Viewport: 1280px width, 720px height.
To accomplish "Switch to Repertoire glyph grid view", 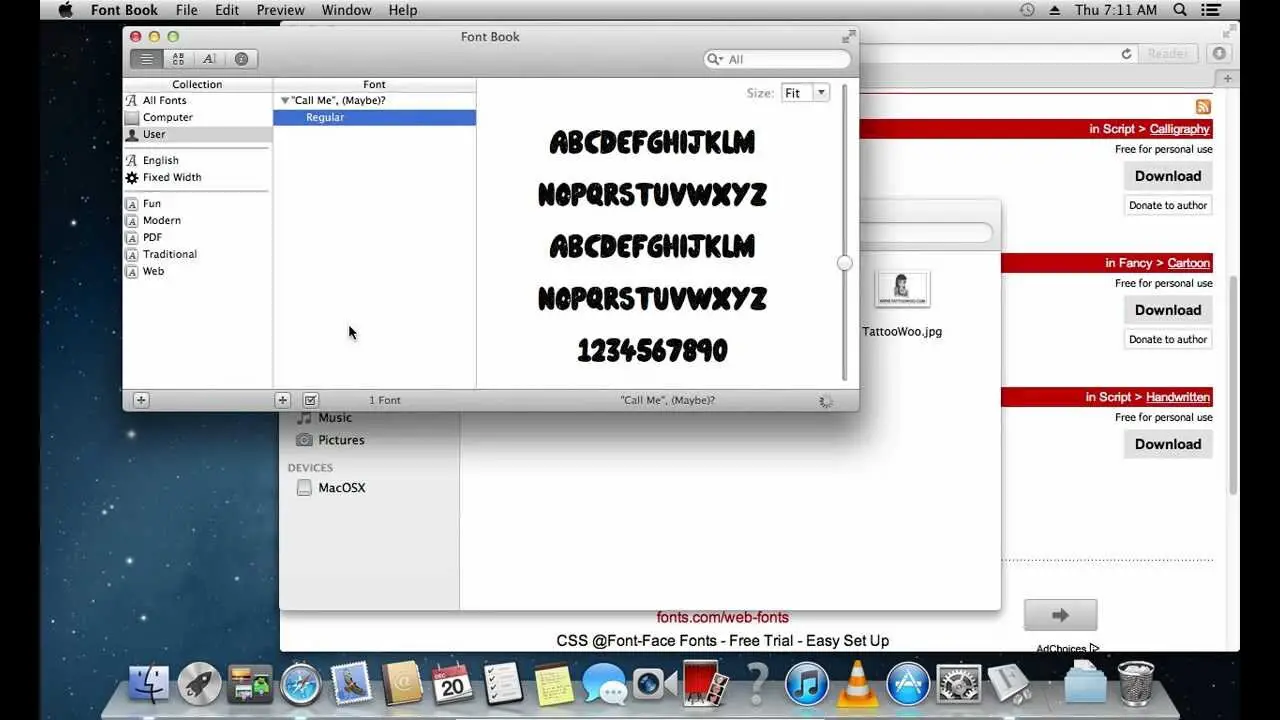I will [178, 59].
